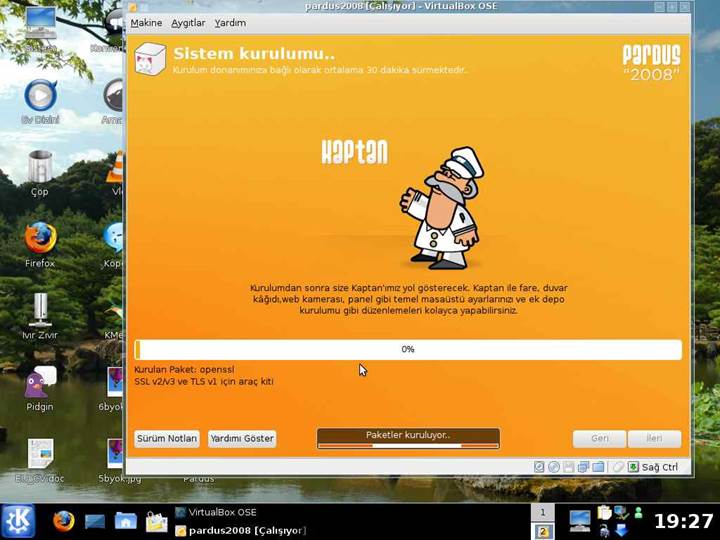Open the Firefox desktop icon
Viewport: 720px width, 540px height.
(40, 245)
